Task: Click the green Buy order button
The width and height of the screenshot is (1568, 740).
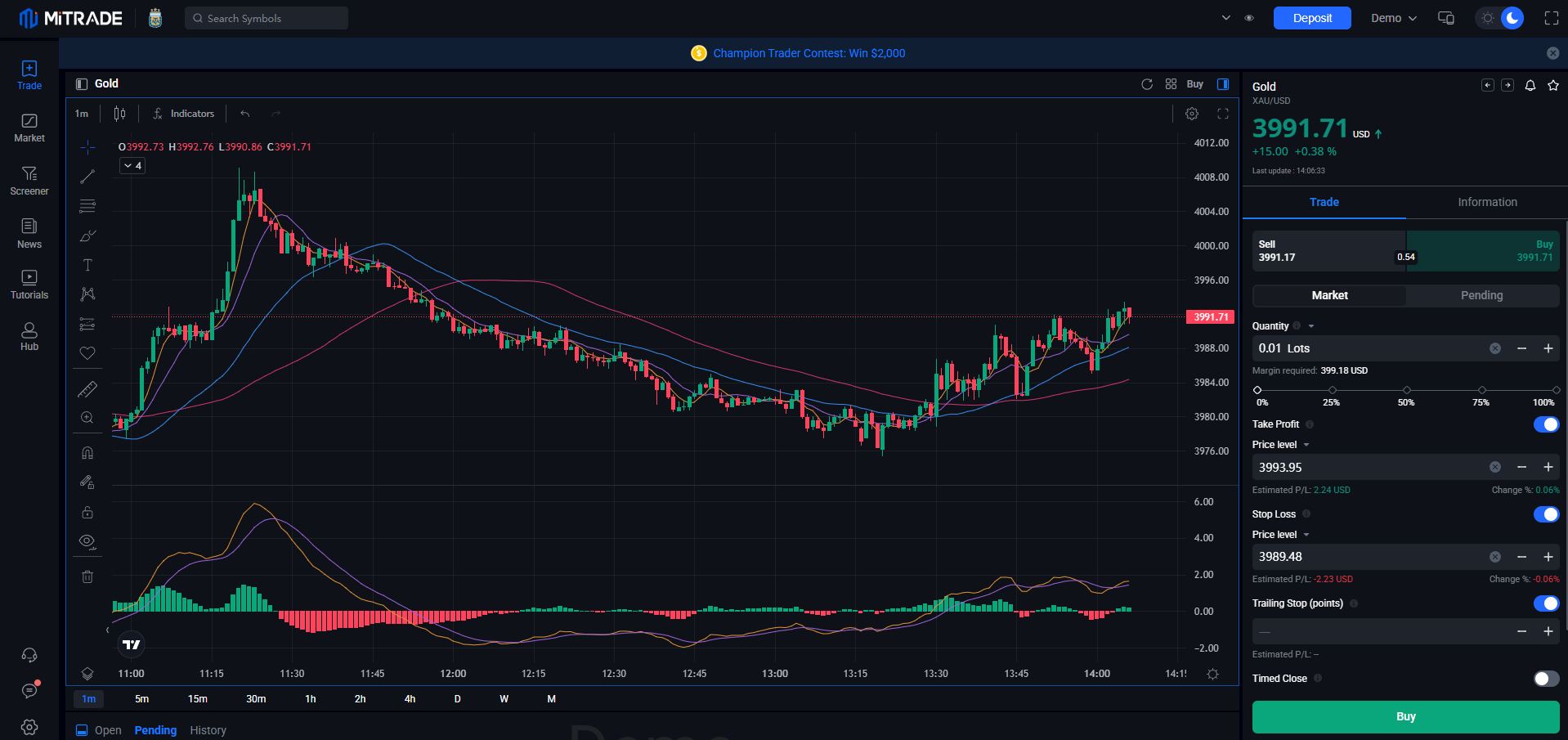Action: [x=1405, y=716]
